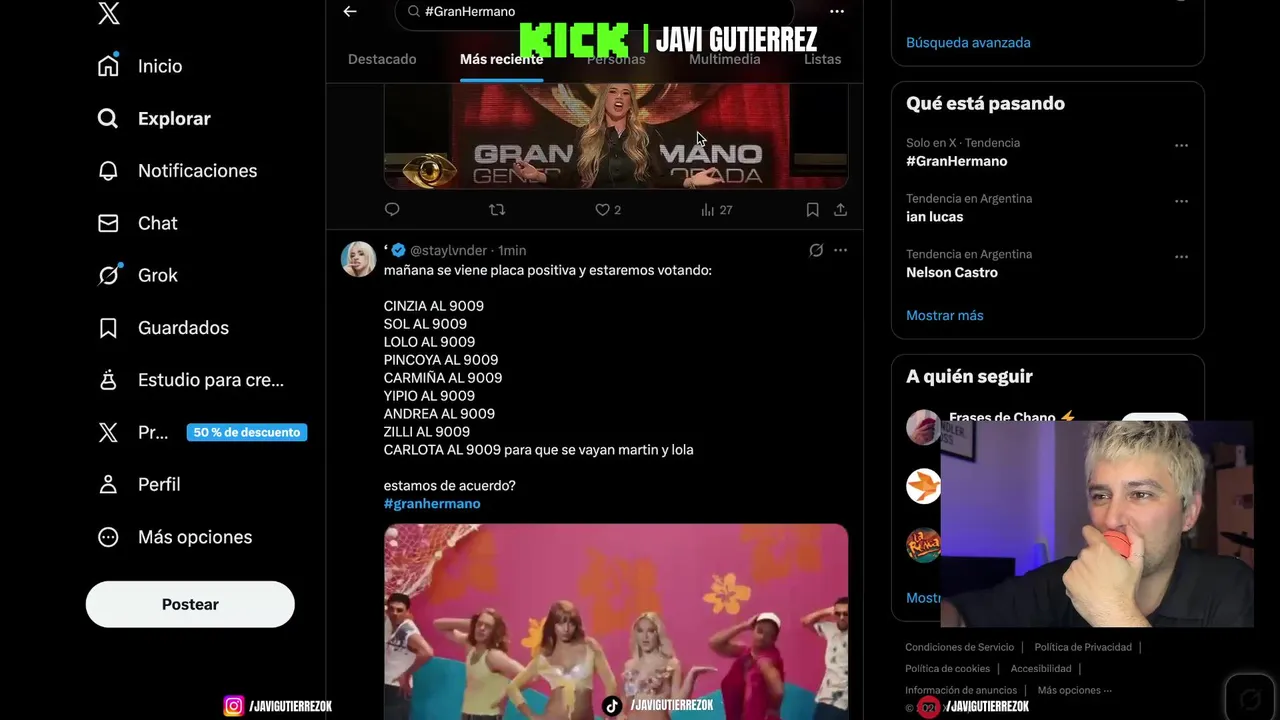Click Frases de Chano avatar
The image size is (1280, 720).
(922, 427)
